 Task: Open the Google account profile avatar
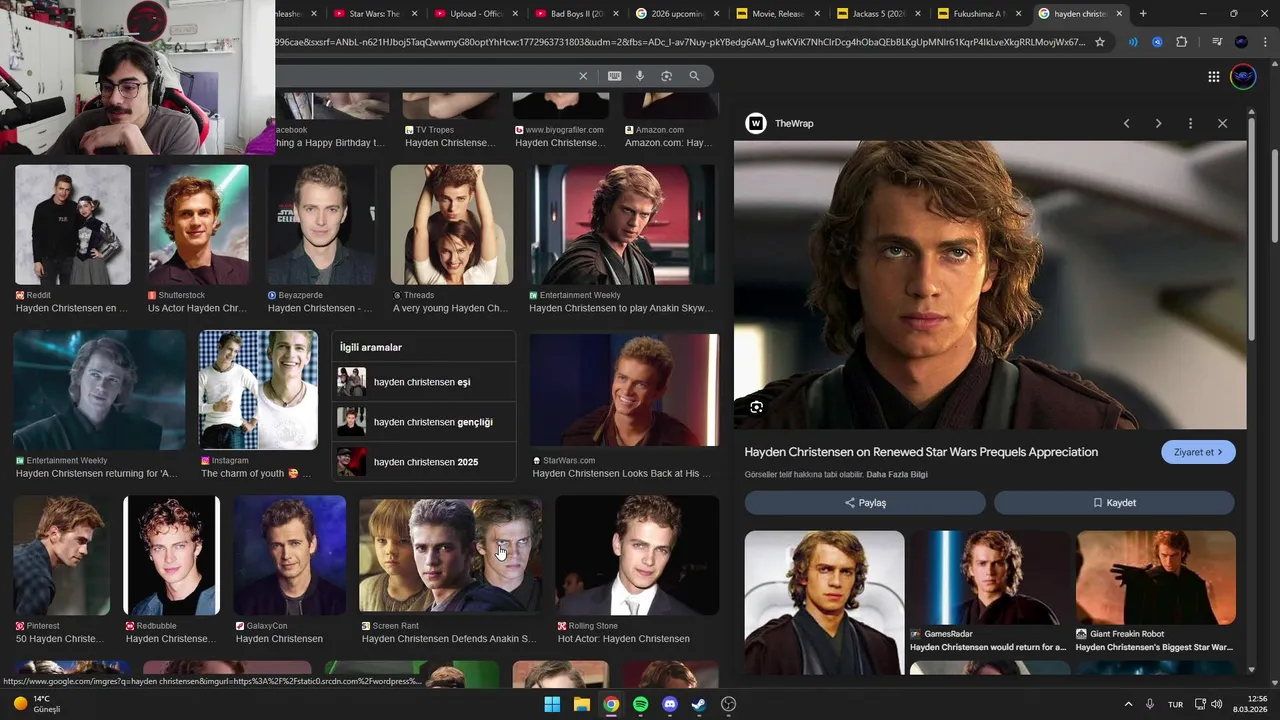click(x=1243, y=77)
